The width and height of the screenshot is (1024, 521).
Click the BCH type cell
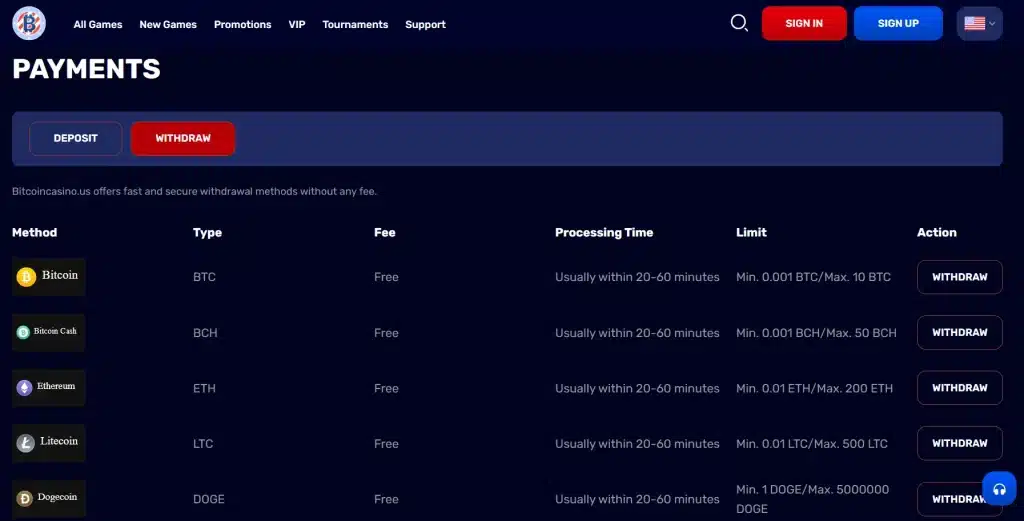(205, 333)
